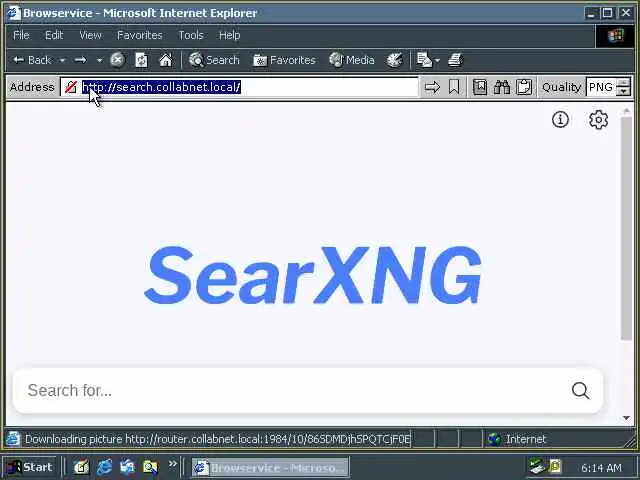This screenshot has height=480, width=640.
Task: Open Find in page binoculars icon
Action: 502,87
